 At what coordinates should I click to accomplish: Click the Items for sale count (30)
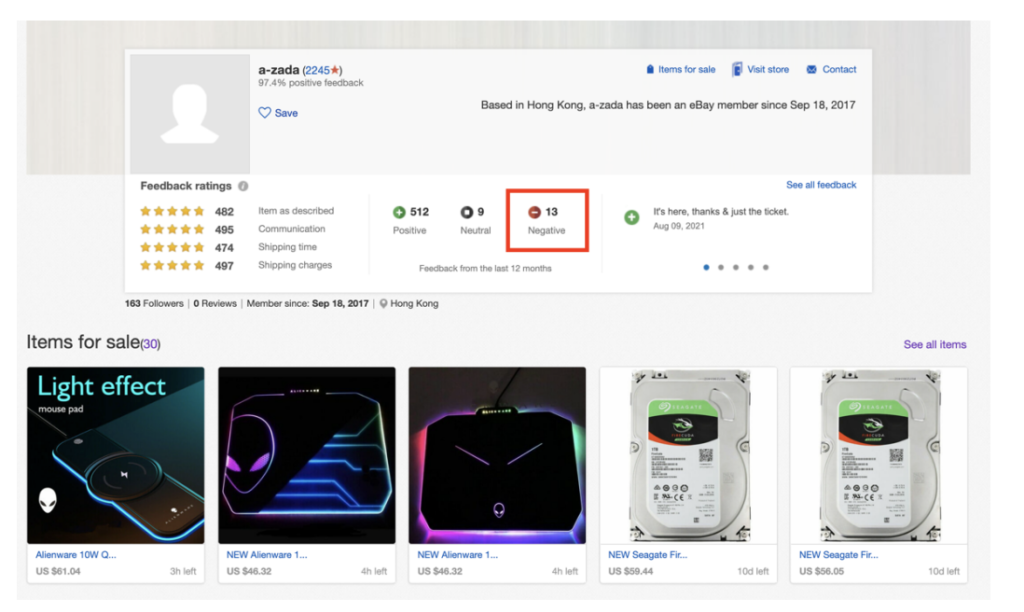150,344
